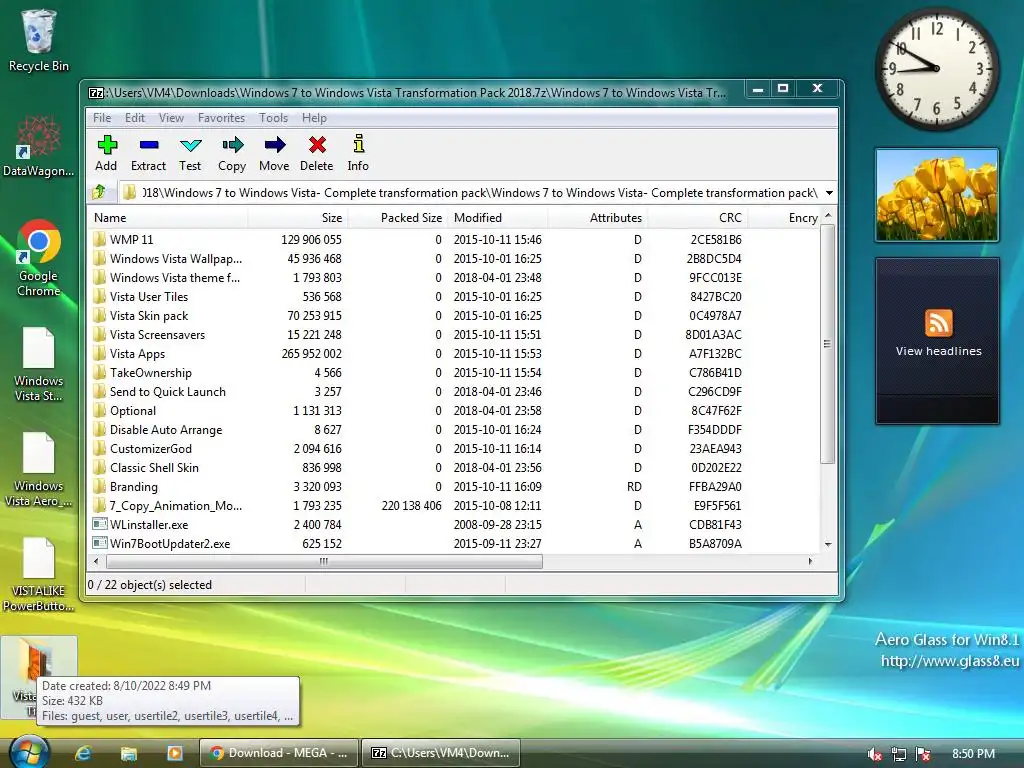The image size is (1024, 768).
Task: Select the WMP 11 folder
Action: [x=131, y=240]
